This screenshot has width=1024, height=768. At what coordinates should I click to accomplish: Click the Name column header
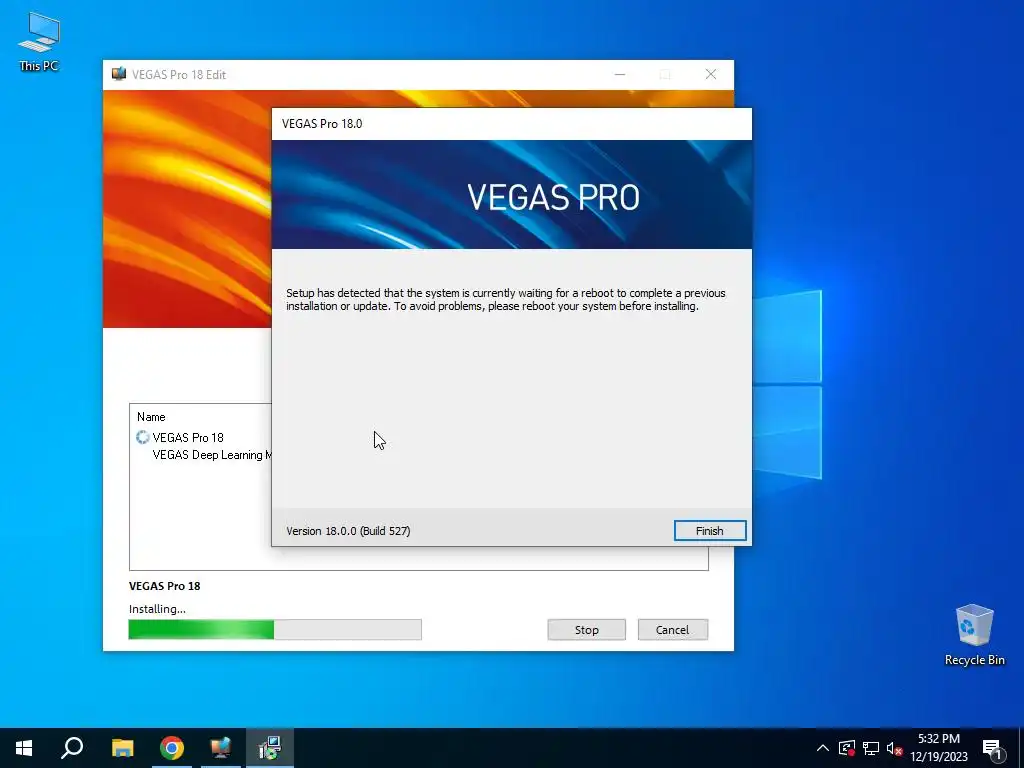151,417
